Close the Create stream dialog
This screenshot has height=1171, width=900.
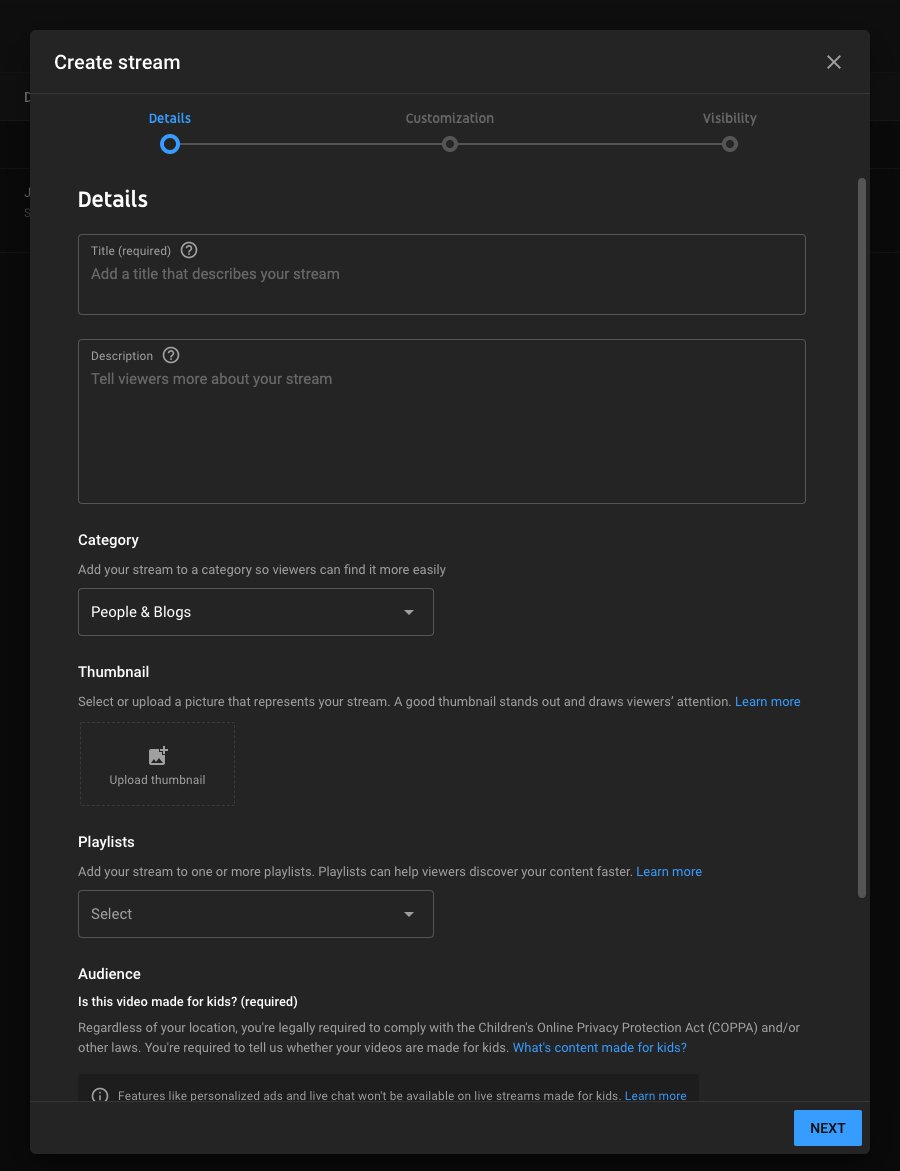[834, 62]
